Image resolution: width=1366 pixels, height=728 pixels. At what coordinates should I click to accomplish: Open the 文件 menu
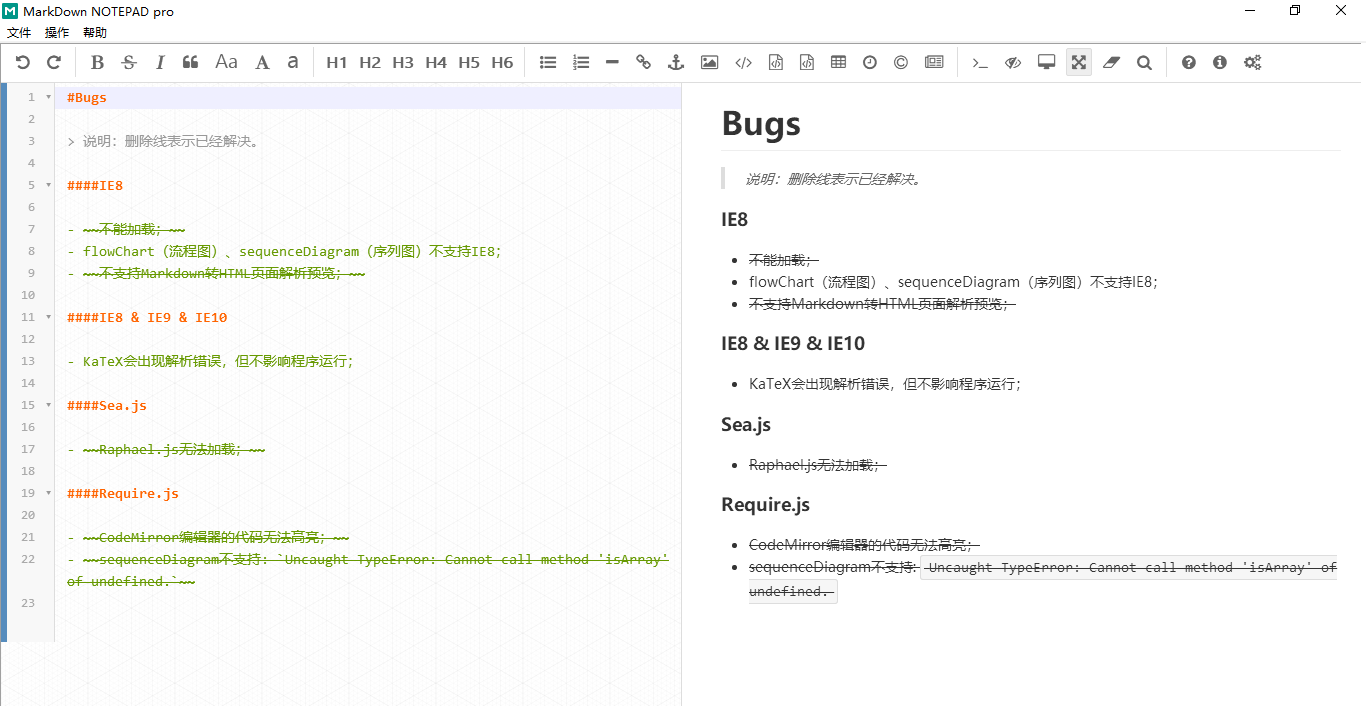(19, 33)
